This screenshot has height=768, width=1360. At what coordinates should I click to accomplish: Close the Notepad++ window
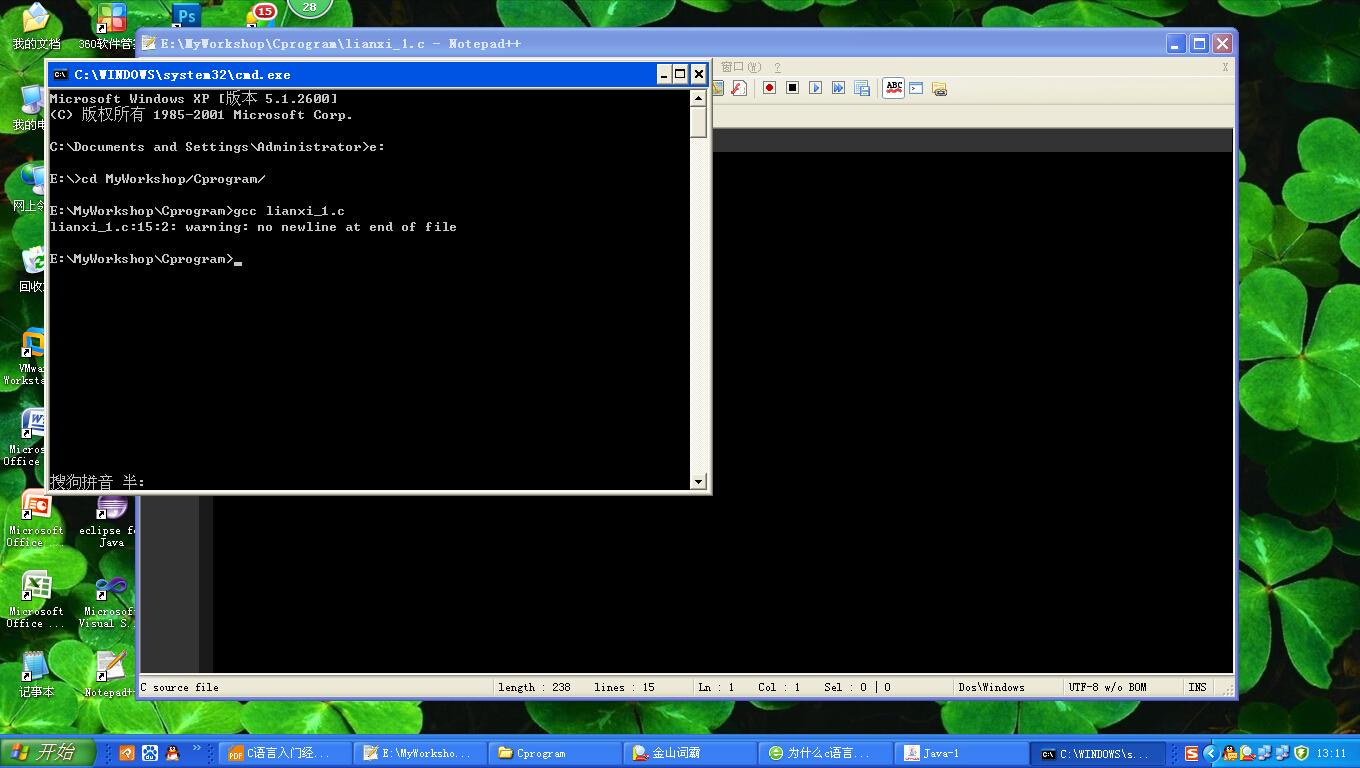pos(1221,43)
